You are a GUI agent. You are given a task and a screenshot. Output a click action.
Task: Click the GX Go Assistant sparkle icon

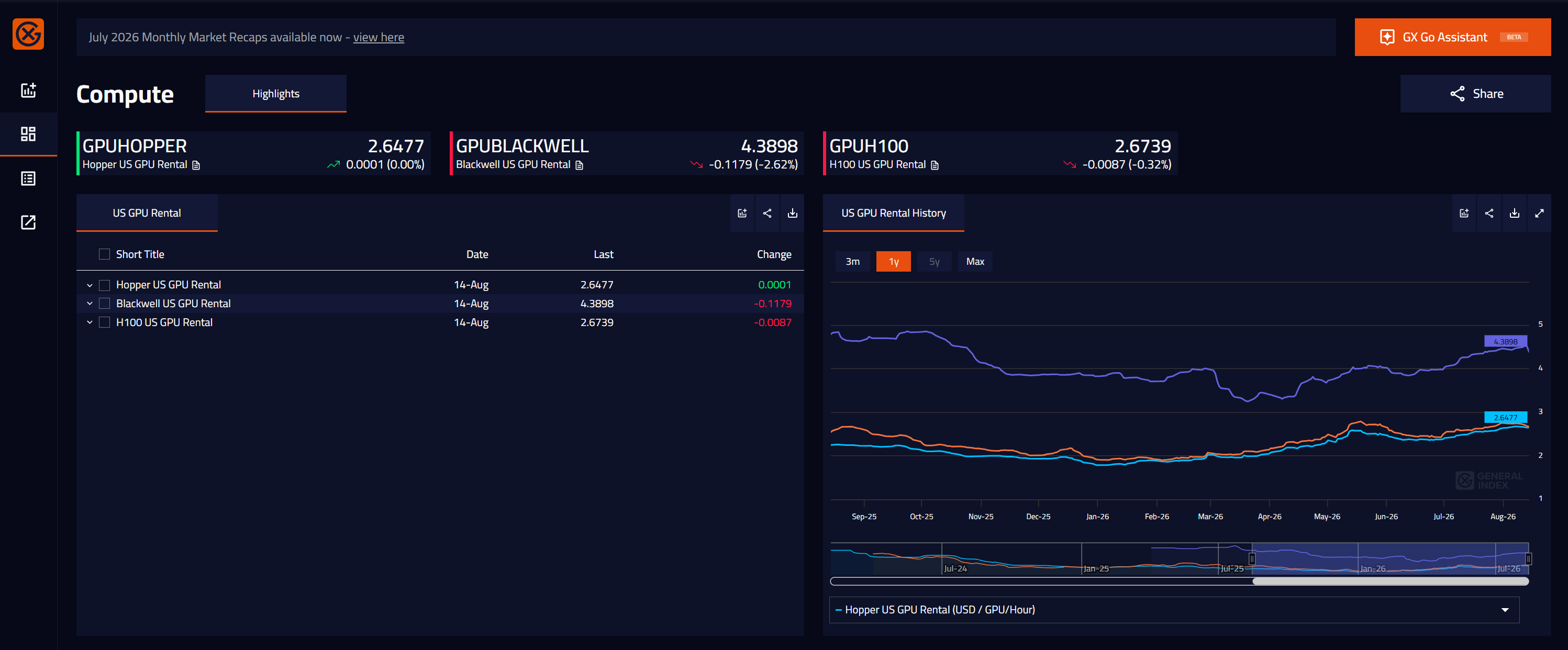tap(1387, 37)
